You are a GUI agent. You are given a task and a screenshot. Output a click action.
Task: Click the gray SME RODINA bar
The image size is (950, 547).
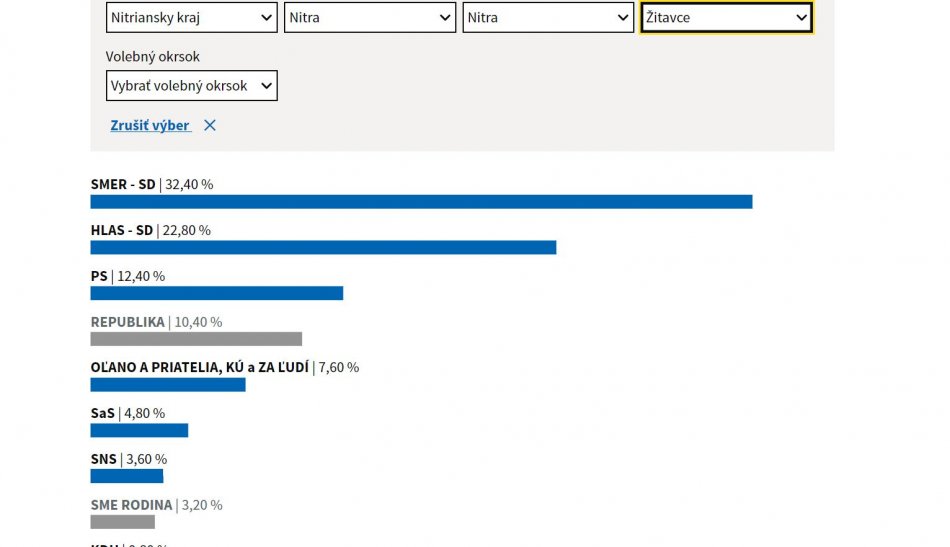pos(123,522)
